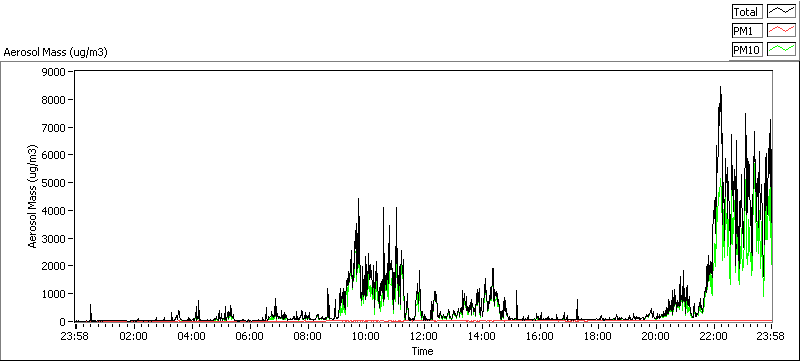Click the 4000 y-axis value
This screenshot has height=361, width=800.
pos(55,211)
